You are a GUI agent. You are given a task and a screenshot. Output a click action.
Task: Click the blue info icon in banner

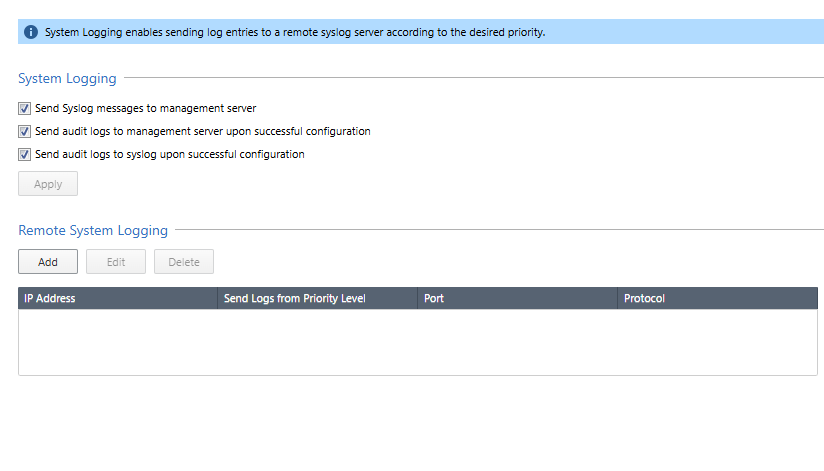(x=31, y=32)
